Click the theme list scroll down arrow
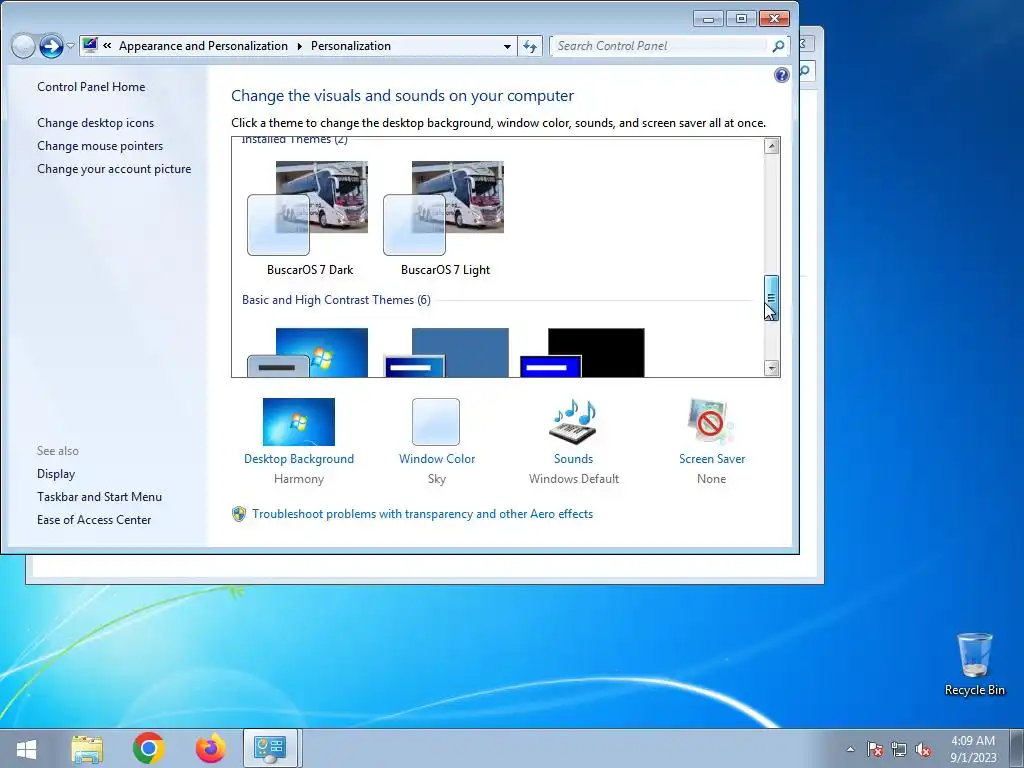This screenshot has width=1024, height=768. click(771, 368)
